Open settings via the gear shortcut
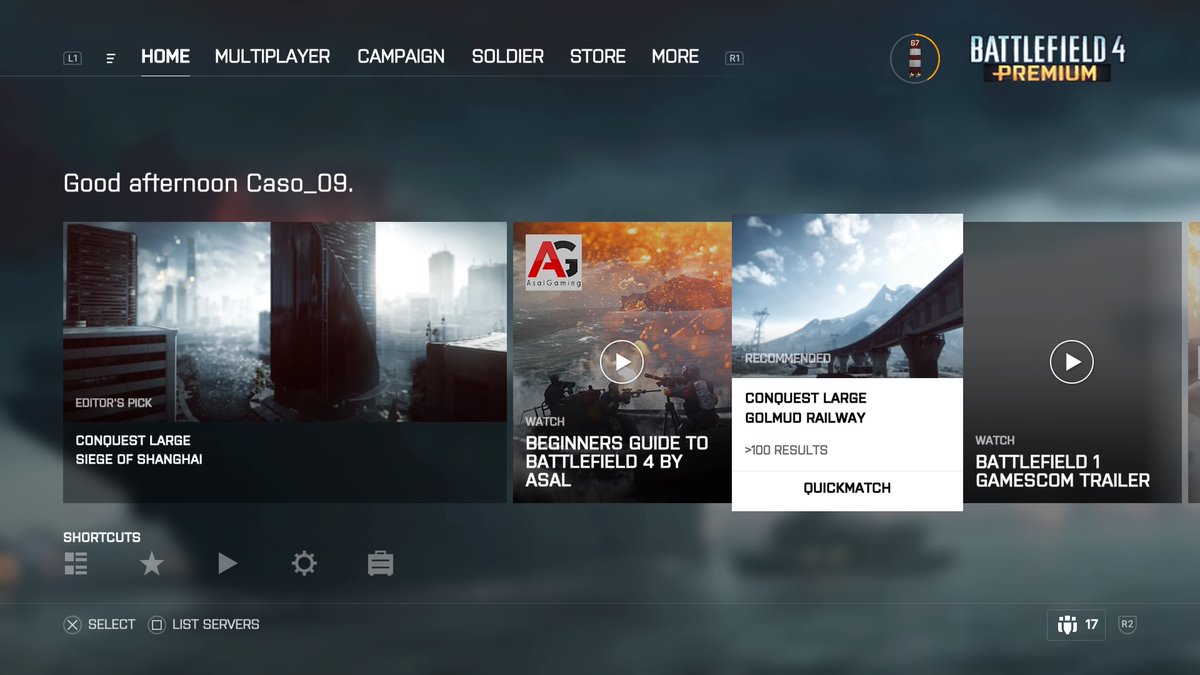 [304, 564]
